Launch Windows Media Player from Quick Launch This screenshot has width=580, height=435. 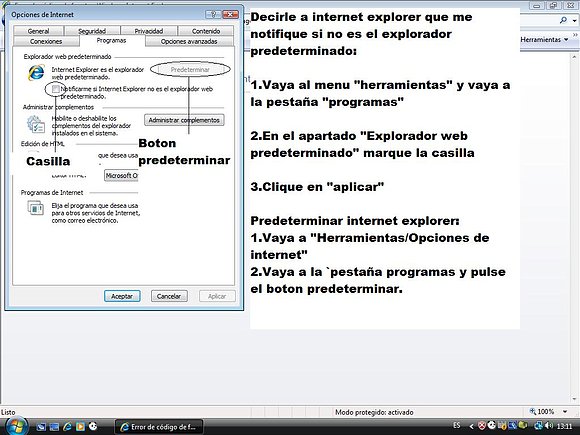(x=80, y=426)
